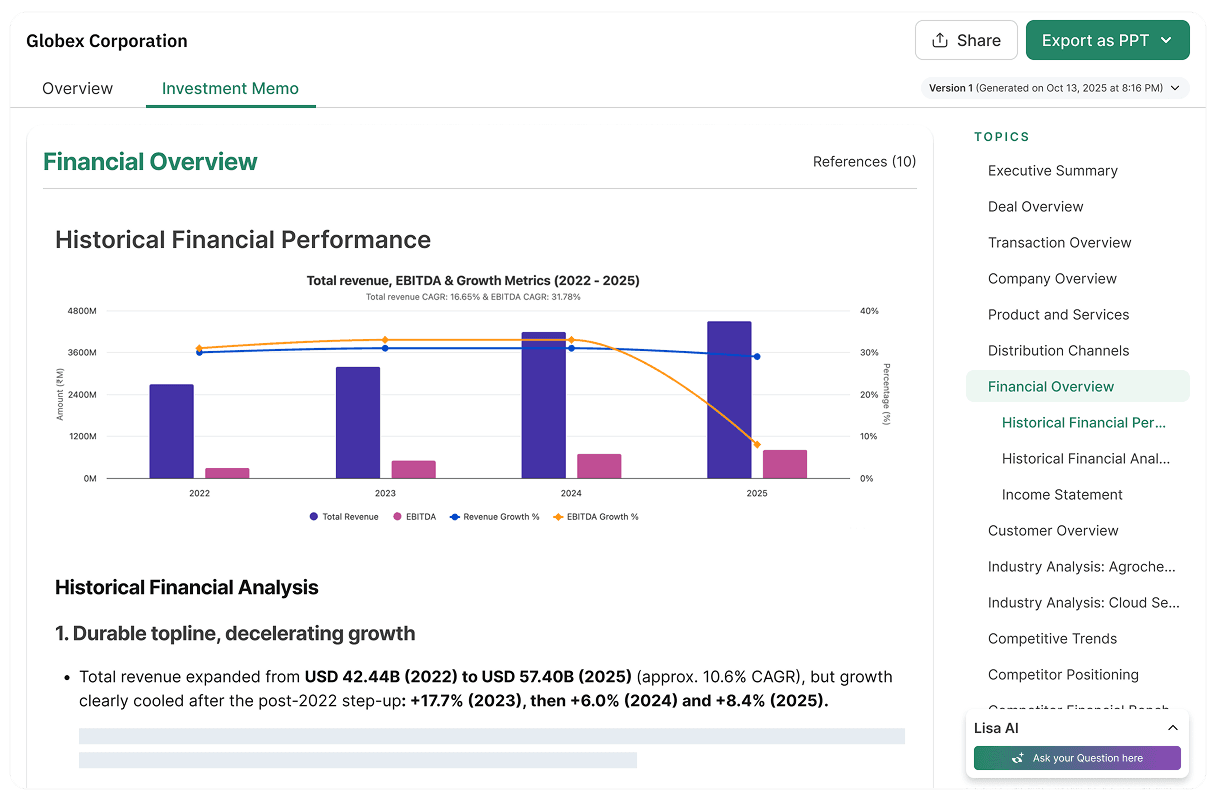Click the Durable topline, decelerating growth heading
The image size is (1216, 800).
235,633
